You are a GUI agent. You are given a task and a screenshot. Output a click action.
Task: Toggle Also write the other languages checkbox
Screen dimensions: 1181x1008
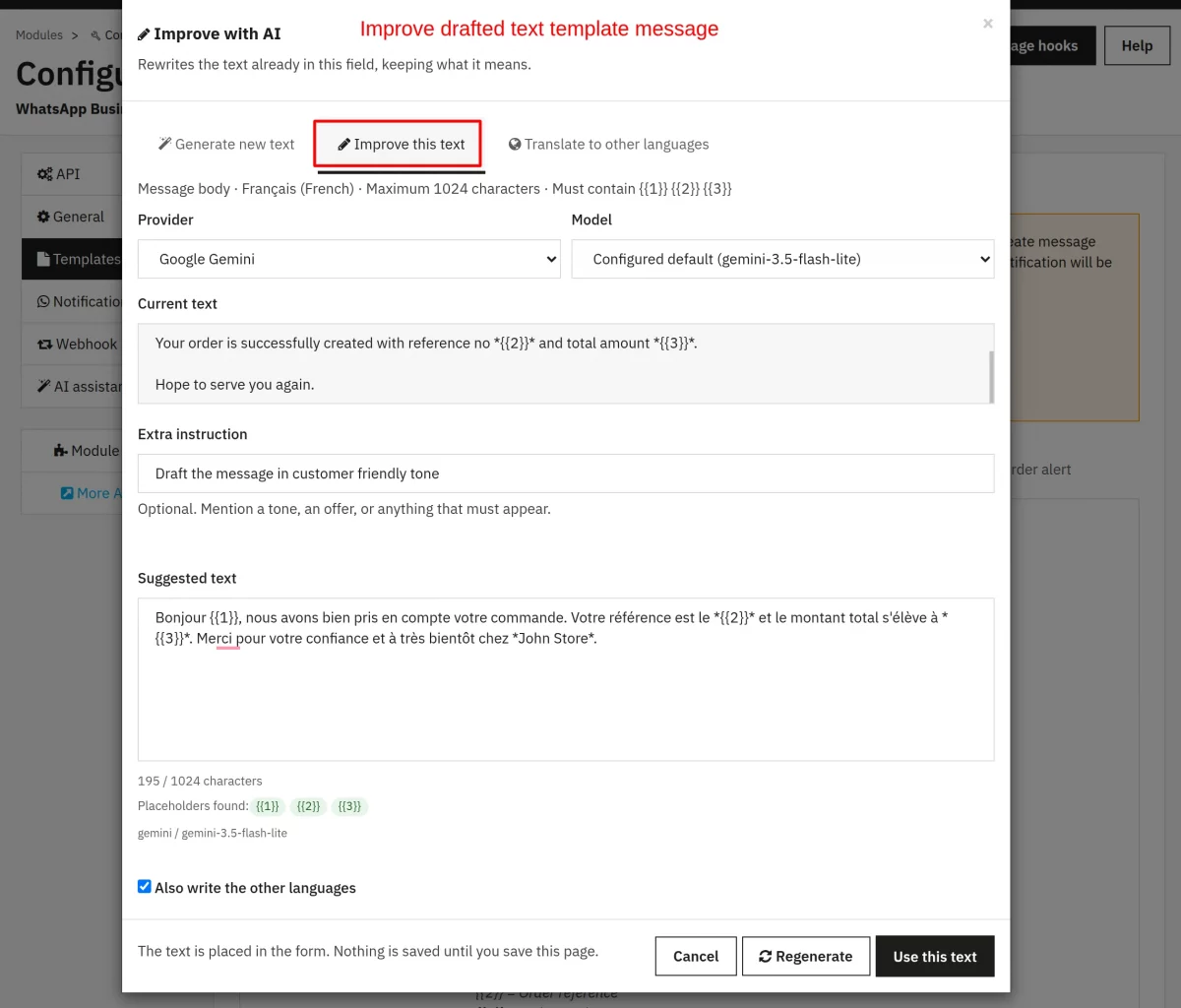[145, 887]
